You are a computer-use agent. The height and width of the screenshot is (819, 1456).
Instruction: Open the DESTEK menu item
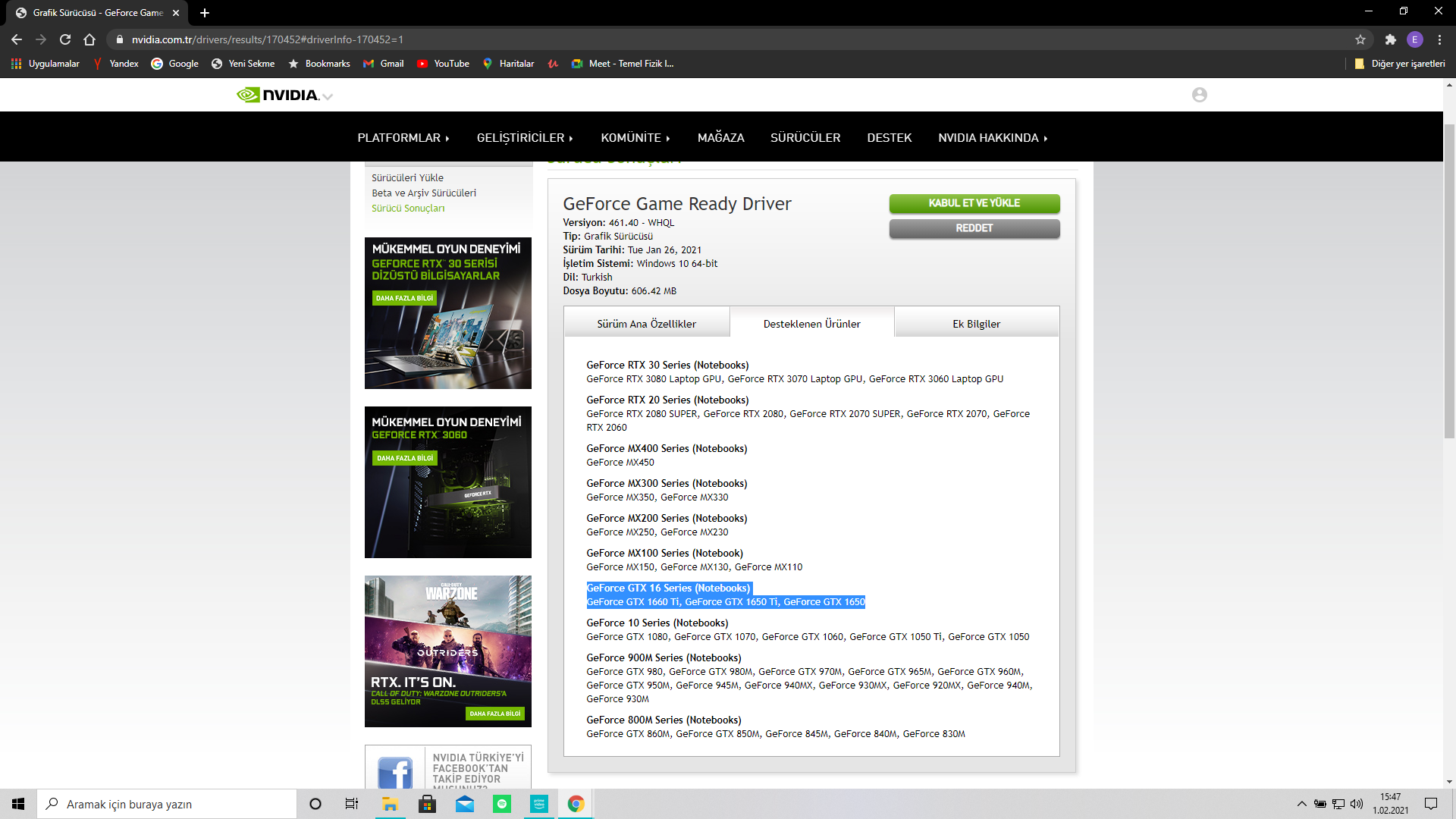pyautogui.click(x=889, y=138)
